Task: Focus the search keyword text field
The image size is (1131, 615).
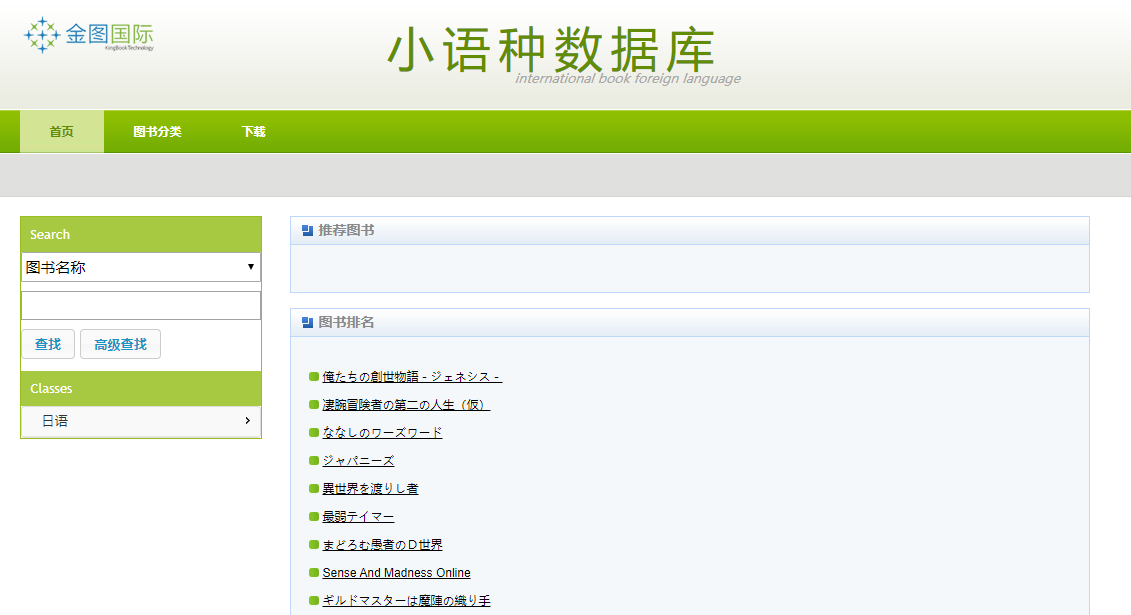Action: (x=141, y=306)
